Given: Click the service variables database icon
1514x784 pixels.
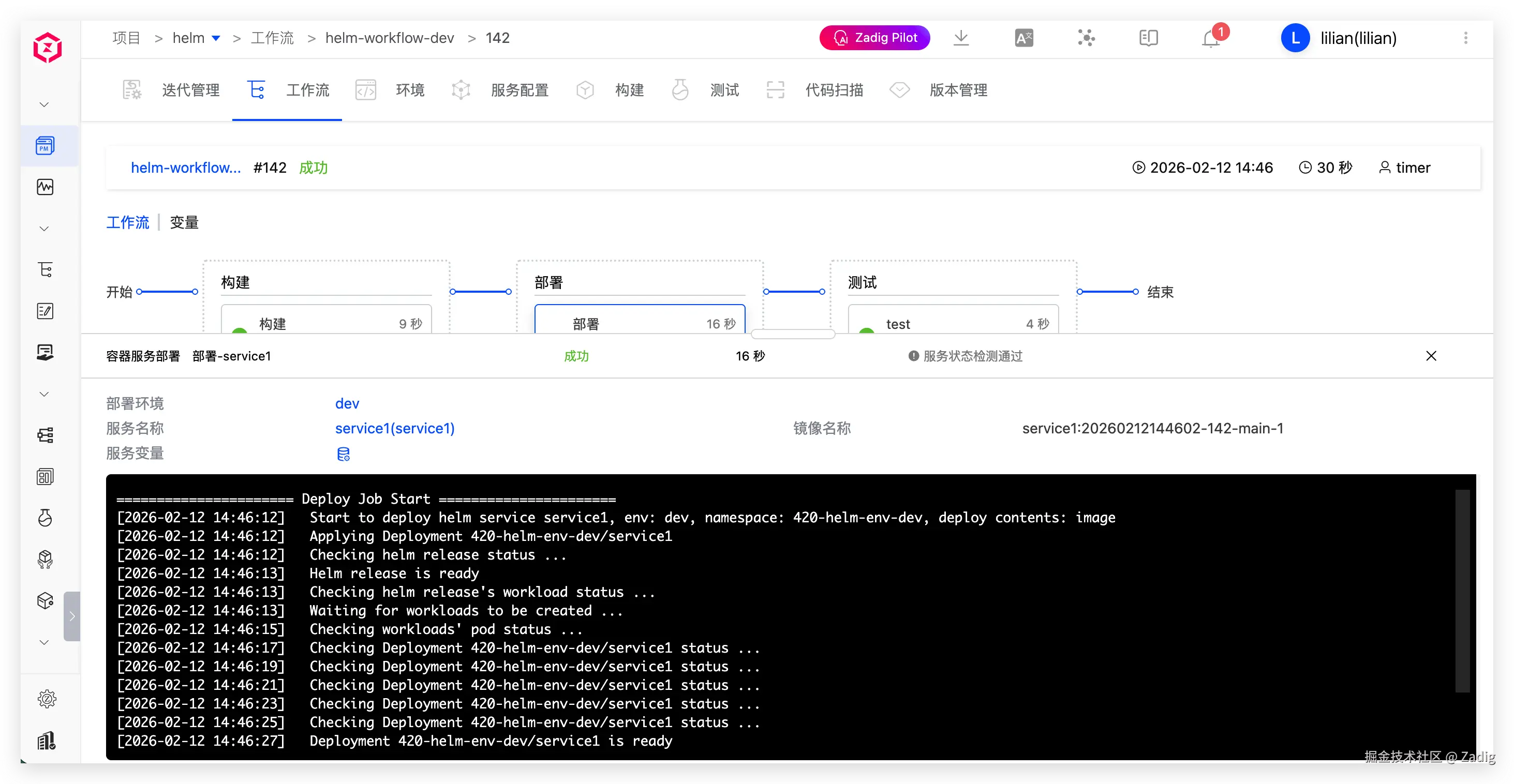Looking at the screenshot, I should (343, 454).
